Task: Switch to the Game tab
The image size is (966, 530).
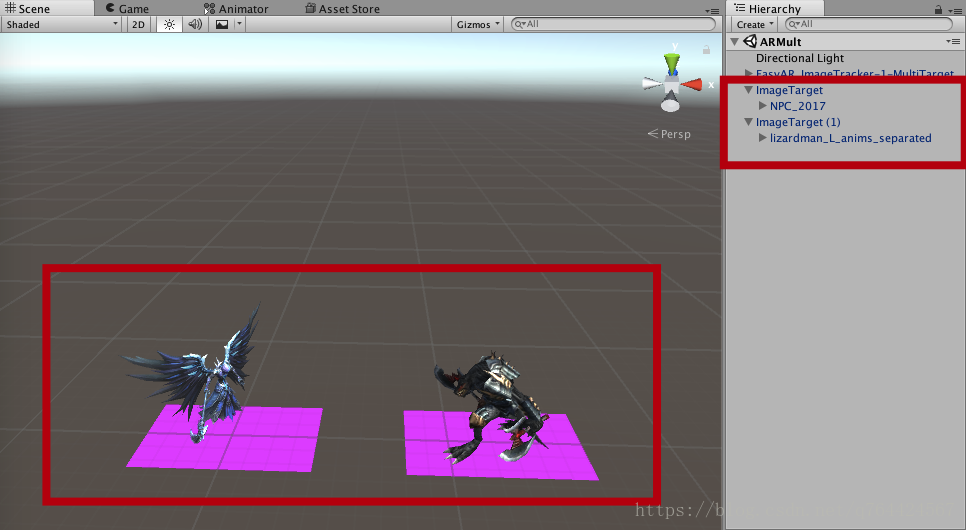Action: pos(128,9)
